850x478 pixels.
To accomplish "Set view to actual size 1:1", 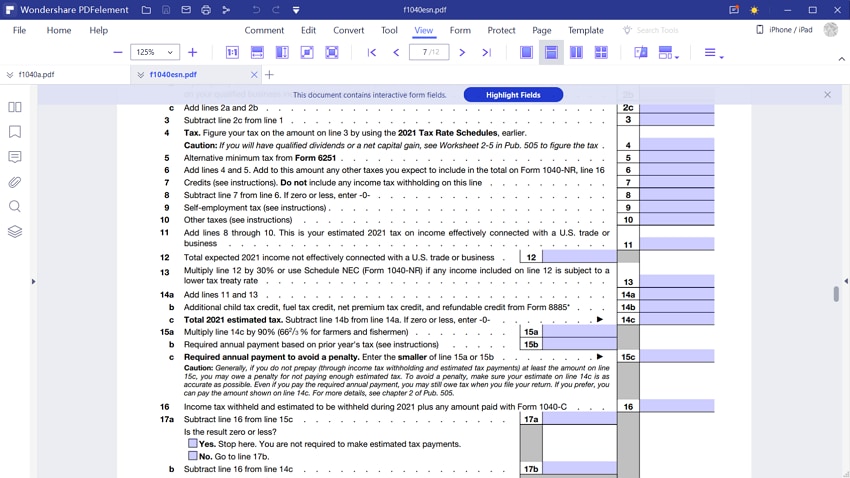I will [x=232, y=53].
